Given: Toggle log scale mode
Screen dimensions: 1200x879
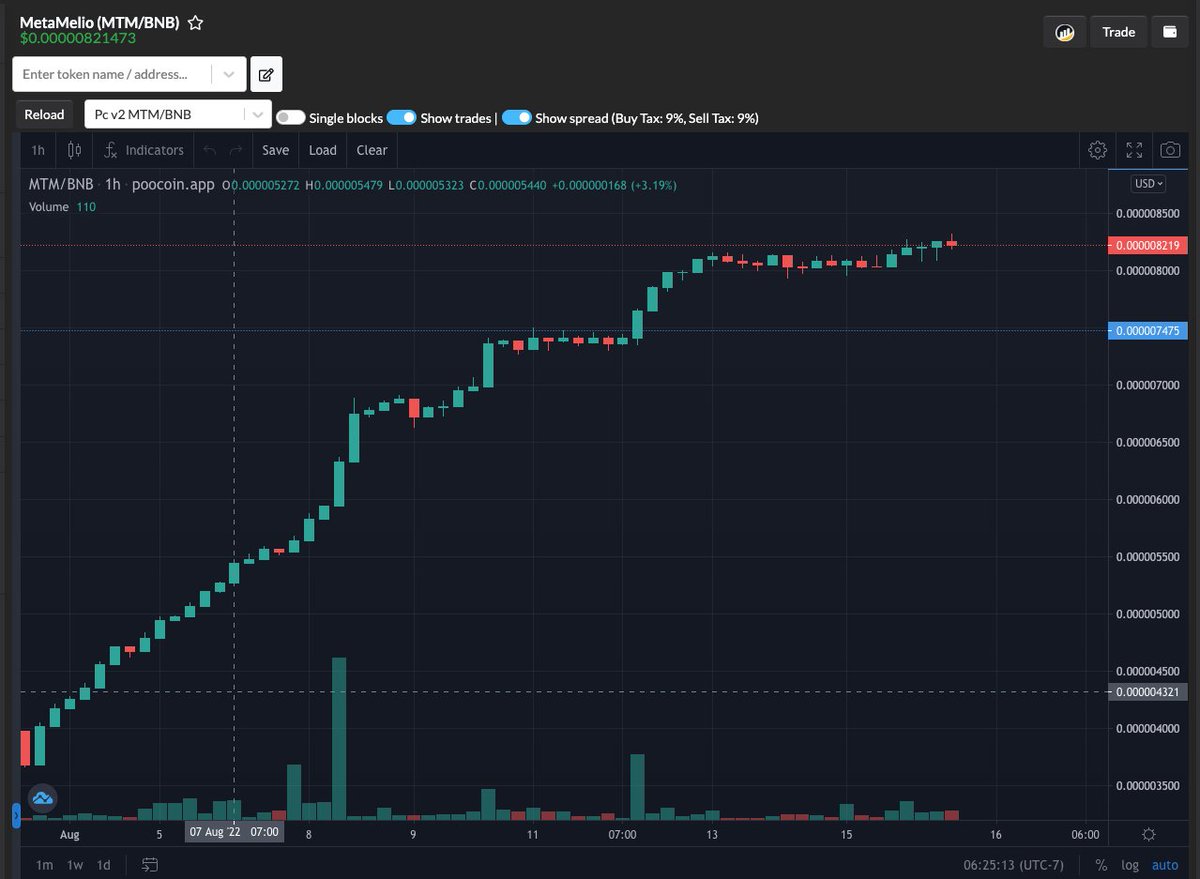Looking at the screenshot, I should click(1130, 865).
